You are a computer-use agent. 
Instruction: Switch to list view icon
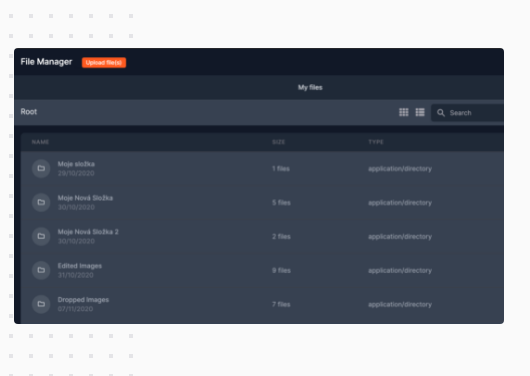coord(420,112)
